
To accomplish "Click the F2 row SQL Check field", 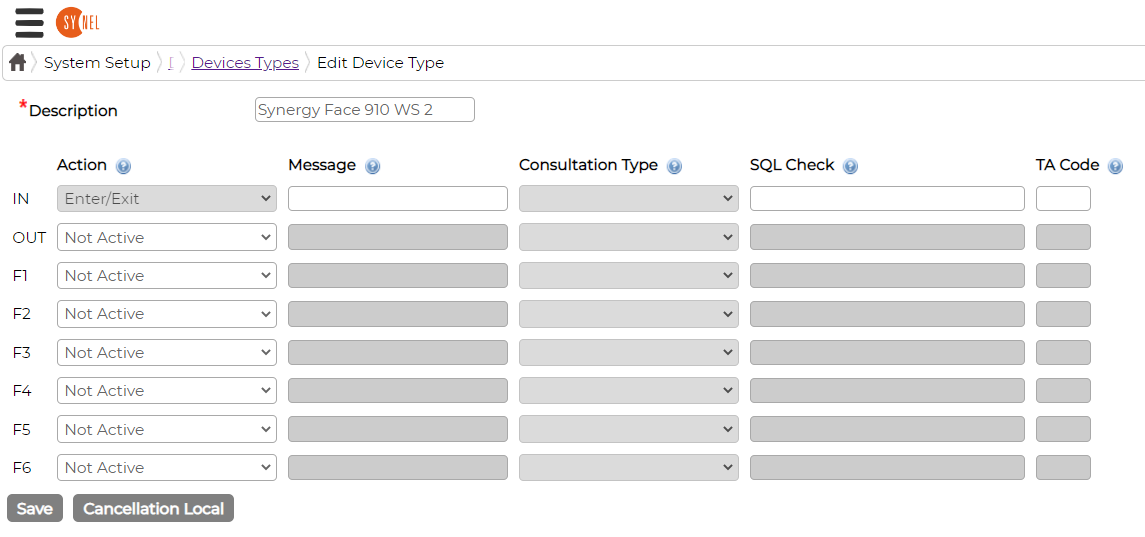I will [887, 313].
